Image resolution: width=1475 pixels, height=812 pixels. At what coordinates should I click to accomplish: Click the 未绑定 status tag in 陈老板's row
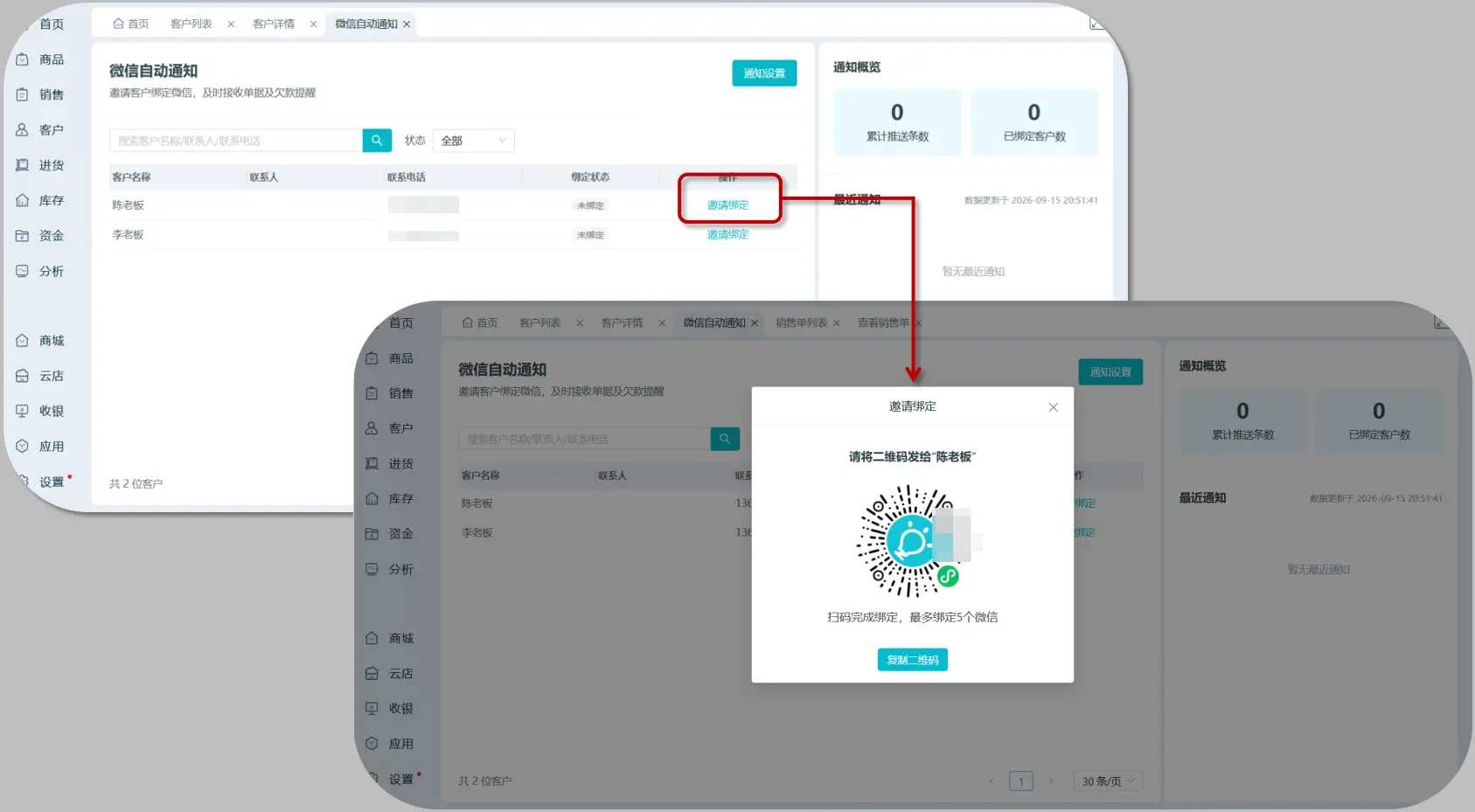591,205
